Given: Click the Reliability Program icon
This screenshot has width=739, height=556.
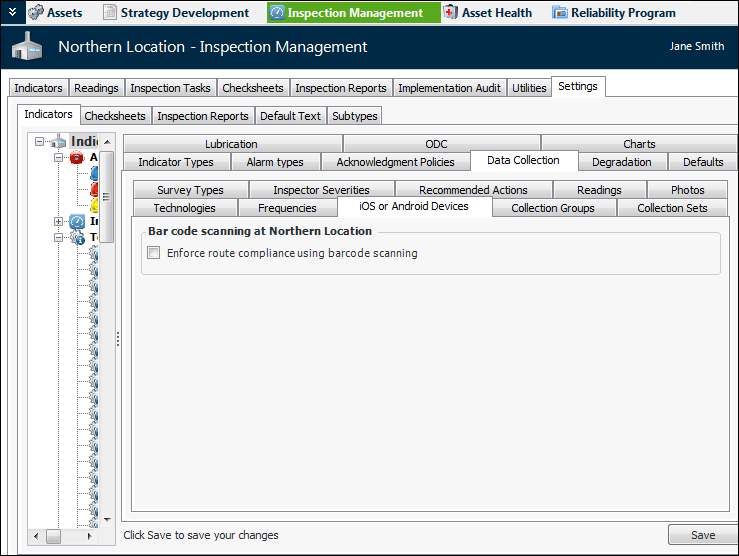Looking at the screenshot, I should click(x=560, y=13).
